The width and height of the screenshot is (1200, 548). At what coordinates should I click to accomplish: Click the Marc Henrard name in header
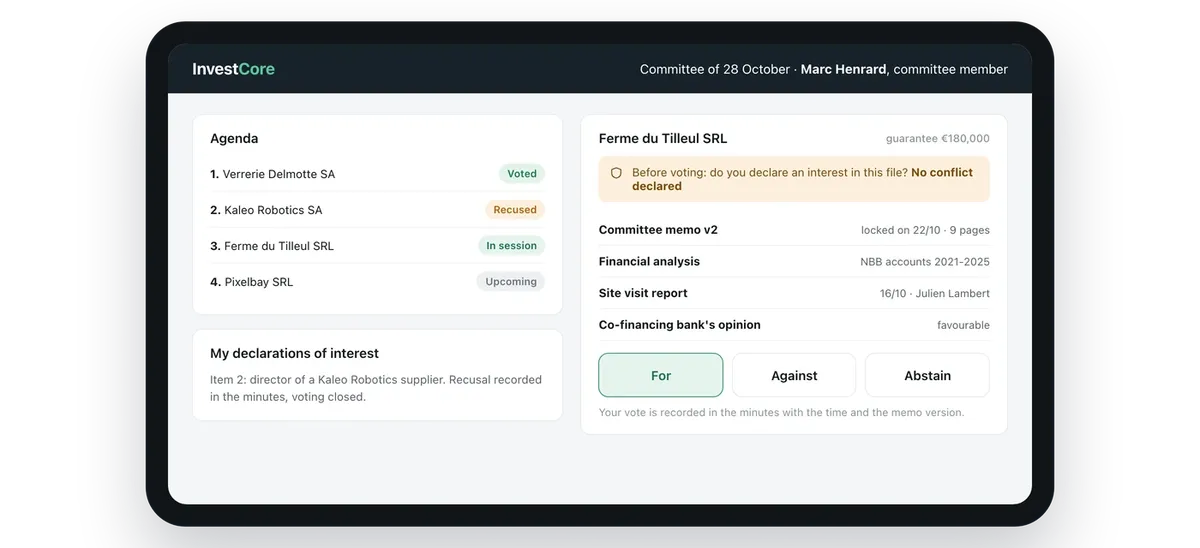pyautogui.click(x=843, y=70)
